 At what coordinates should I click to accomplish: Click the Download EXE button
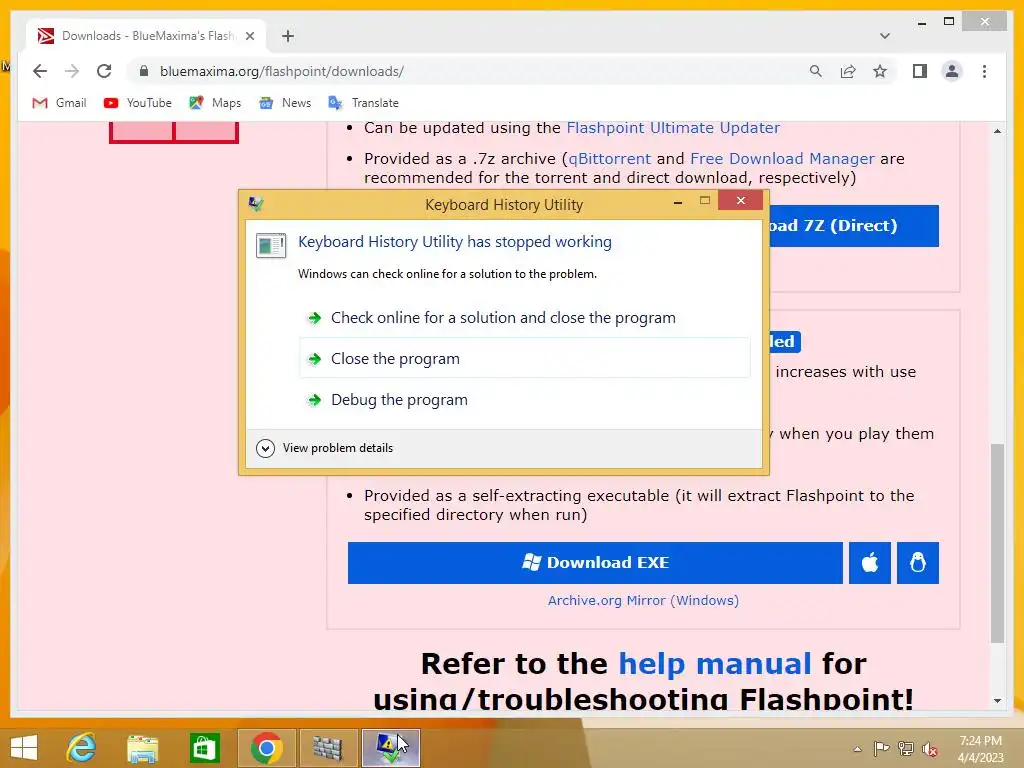pos(595,563)
